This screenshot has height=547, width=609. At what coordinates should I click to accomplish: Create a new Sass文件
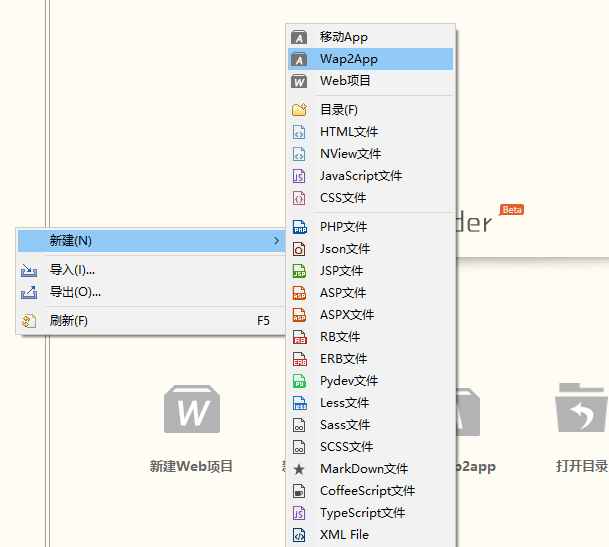coord(371,425)
